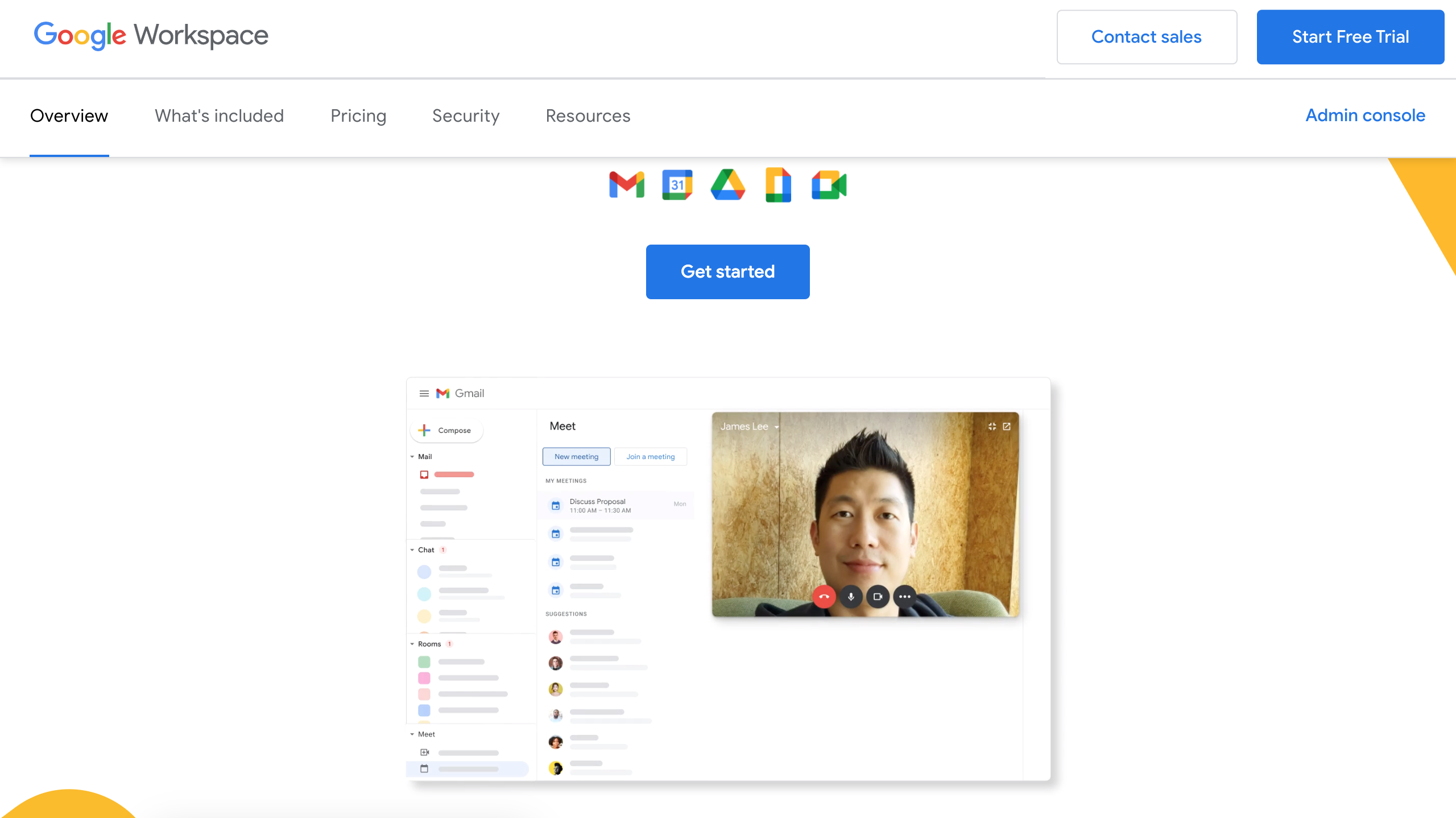Open the Overview tab
Viewport: 1456px width, 818px height.
click(x=69, y=115)
